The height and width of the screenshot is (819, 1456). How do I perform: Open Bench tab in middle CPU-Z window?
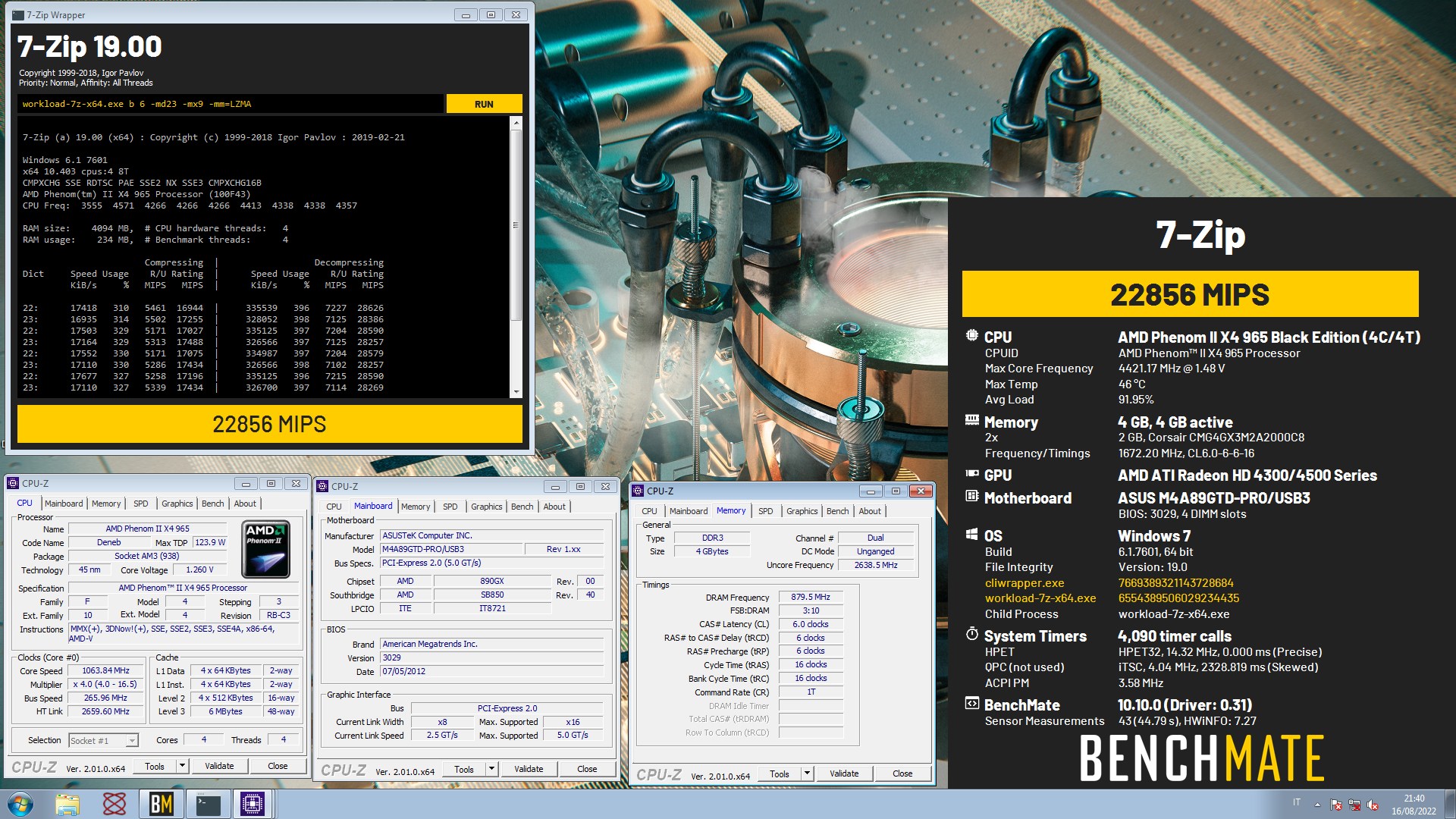pyautogui.click(x=522, y=507)
